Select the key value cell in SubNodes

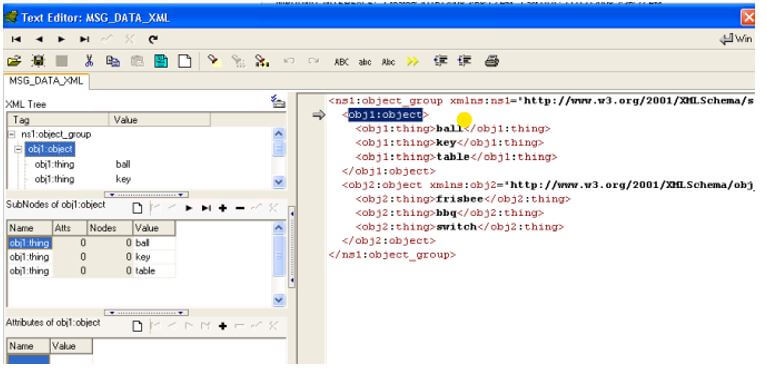tap(154, 257)
